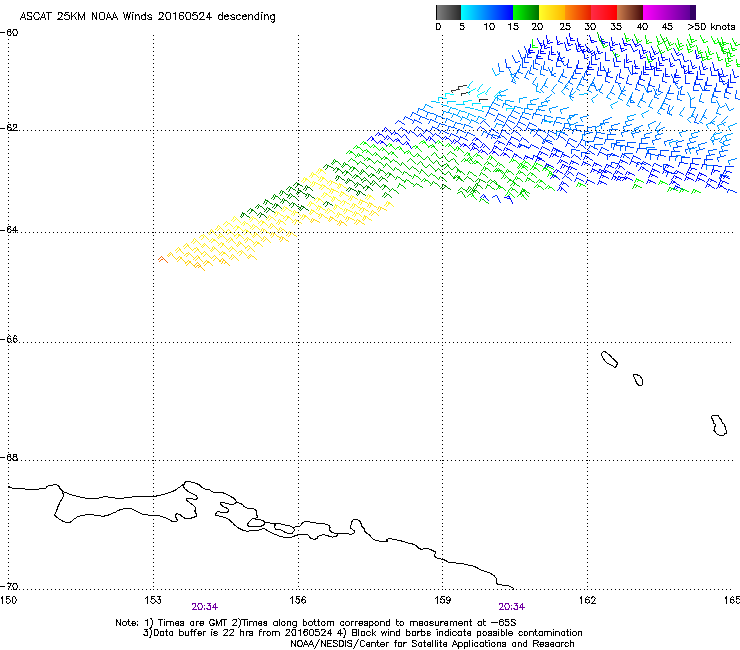Click the '-66' latitude label
740x650 pixels.
tap(9, 339)
